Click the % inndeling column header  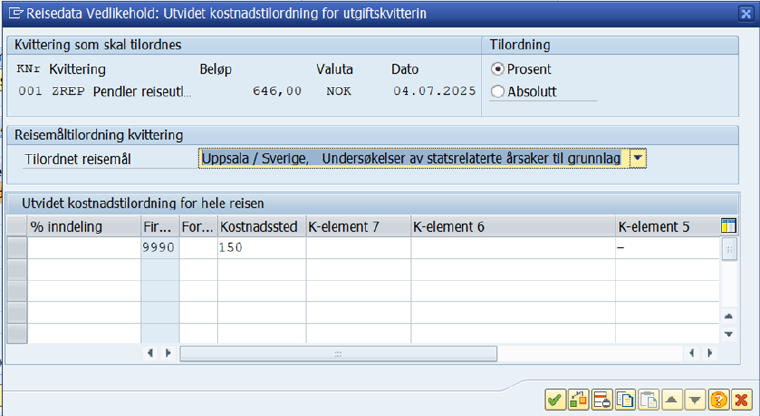84,226
